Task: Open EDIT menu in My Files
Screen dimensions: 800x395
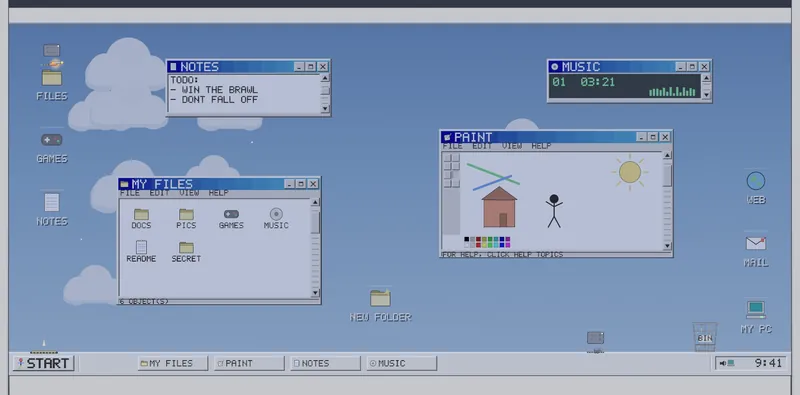Action: pos(159,193)
